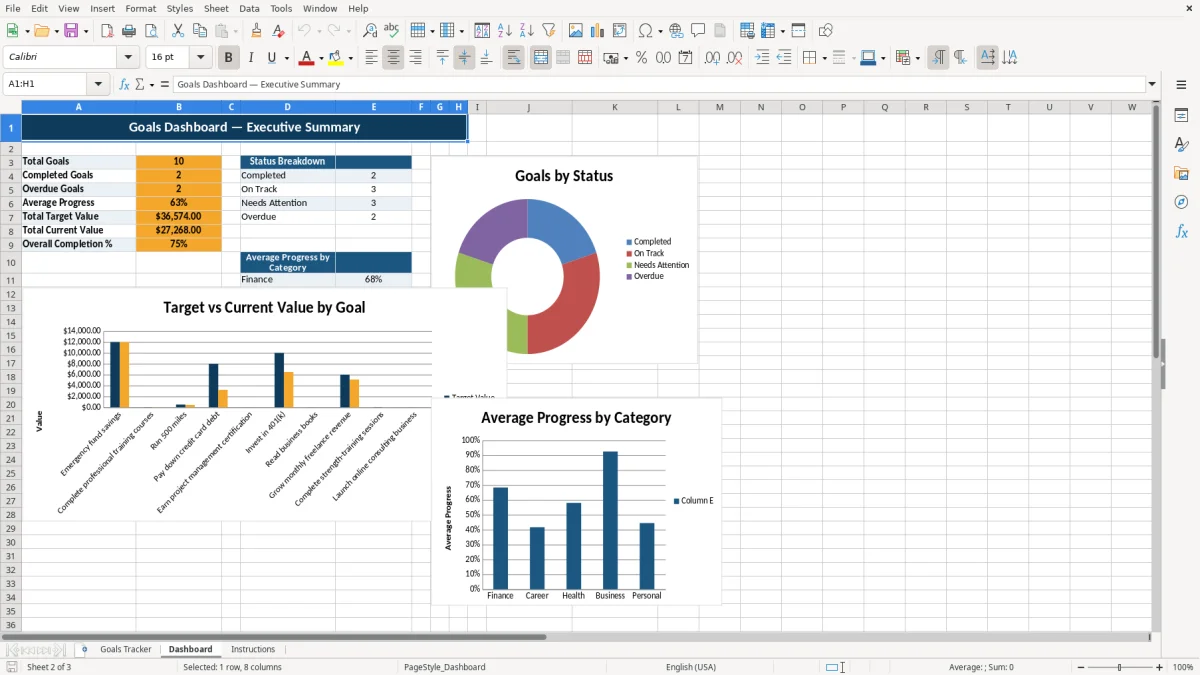Click the Insert Comment icon

[698, 31]
